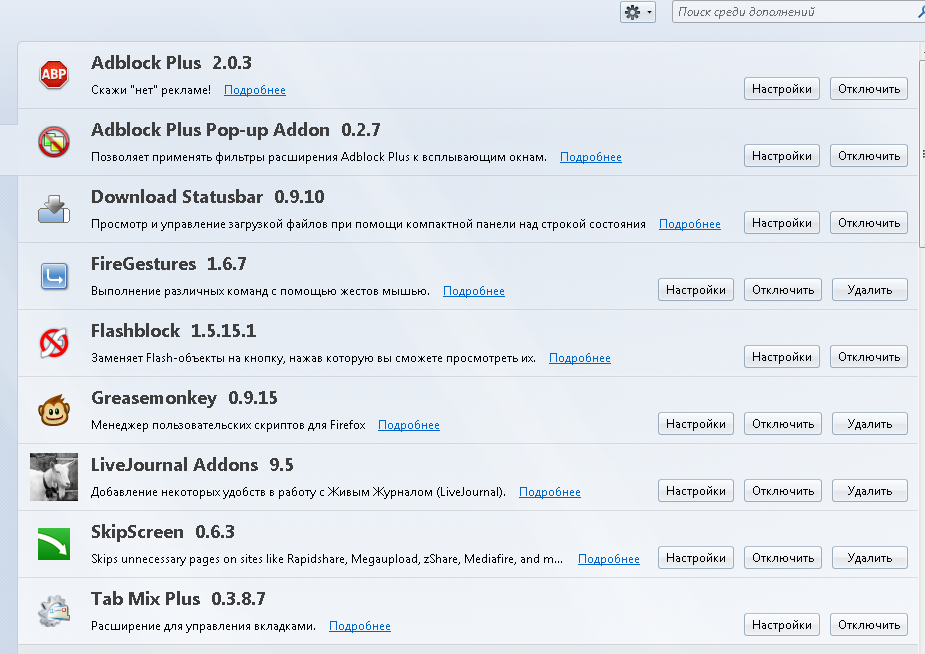This screenshot has height=654, width=925.
Task: Disable Adblock Plus Pop-up Addon
Action: click(x=869, y=156)
